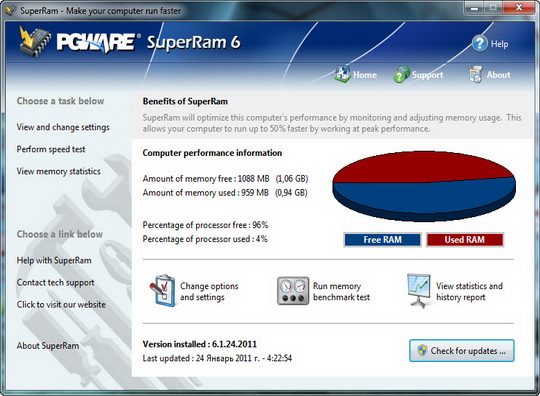The width and height of the screenshot is (540, 396).
Task: Open About SuperRam sidebar link
Action: [48, 346]
